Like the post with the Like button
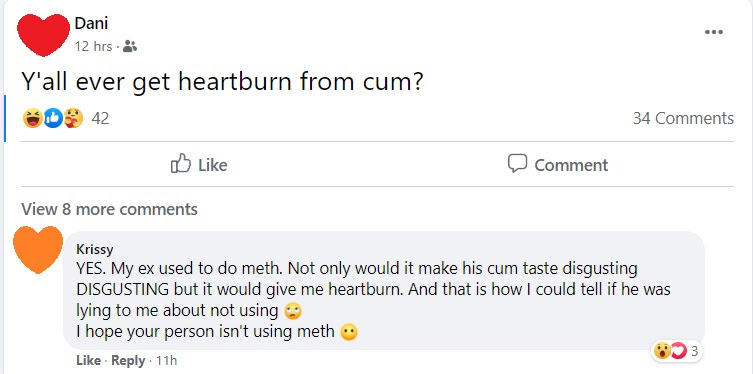This screenshot has height=374, width=753. pyautogui.click(x=199, y=165)
